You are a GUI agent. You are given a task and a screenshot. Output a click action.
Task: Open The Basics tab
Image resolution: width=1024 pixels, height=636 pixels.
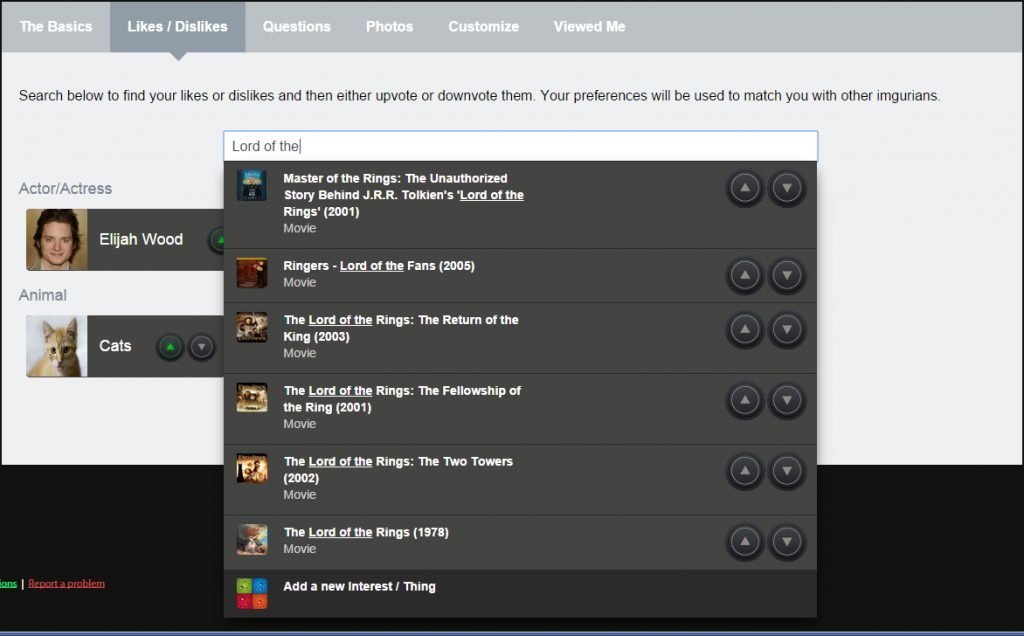(56, 27)
